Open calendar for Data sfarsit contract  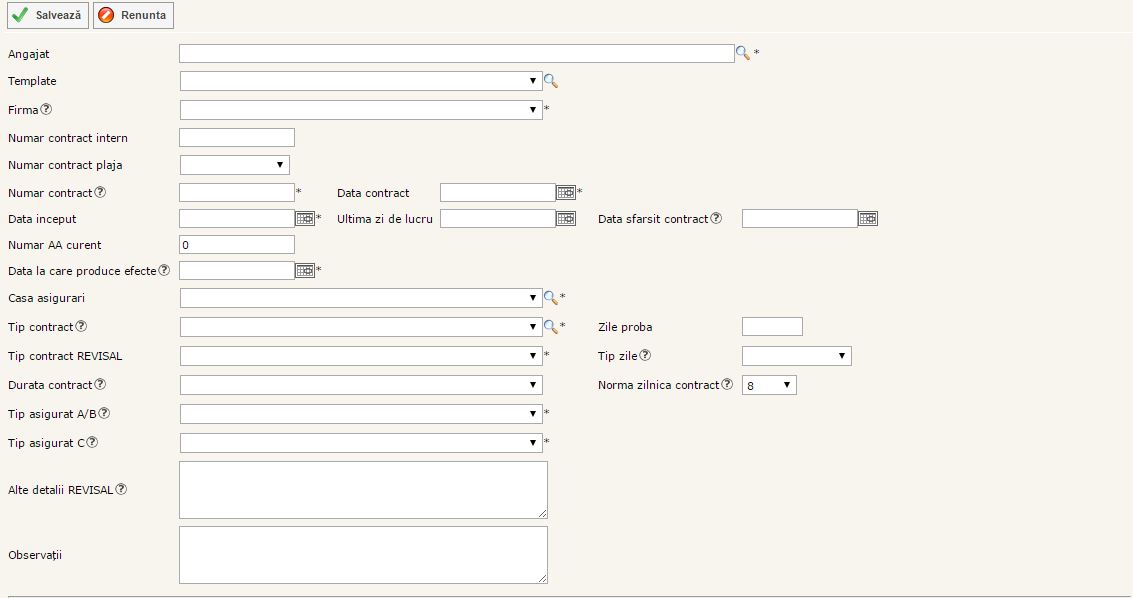[x=867, y=219]
